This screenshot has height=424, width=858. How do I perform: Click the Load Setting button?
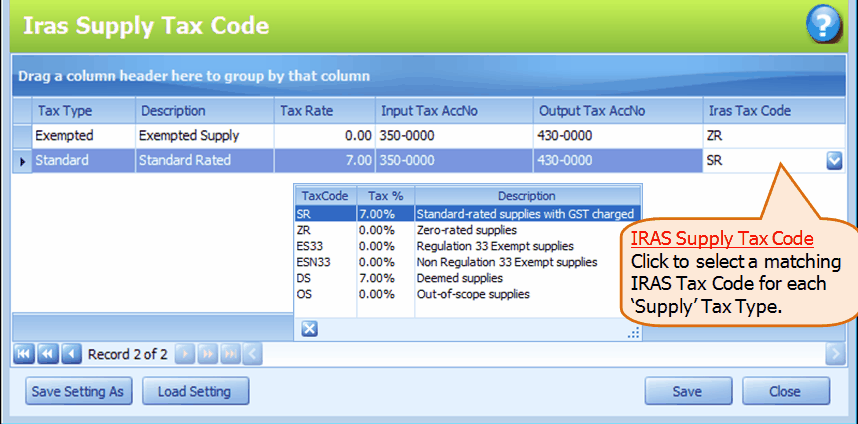pyautogui.click(x=195, y=391)
